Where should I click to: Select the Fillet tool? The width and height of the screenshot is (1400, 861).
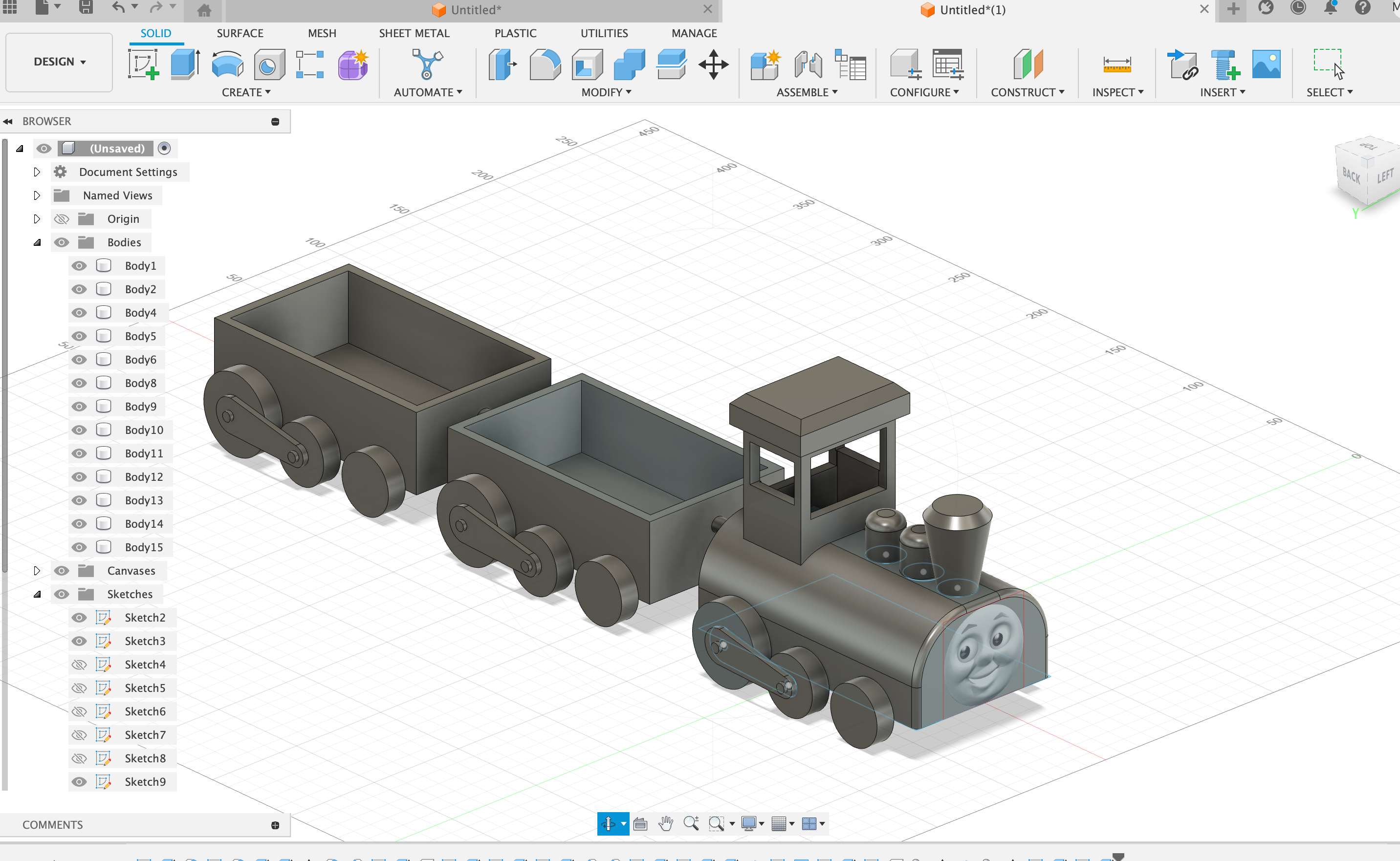pyautogui.click(x=545, y=64)
